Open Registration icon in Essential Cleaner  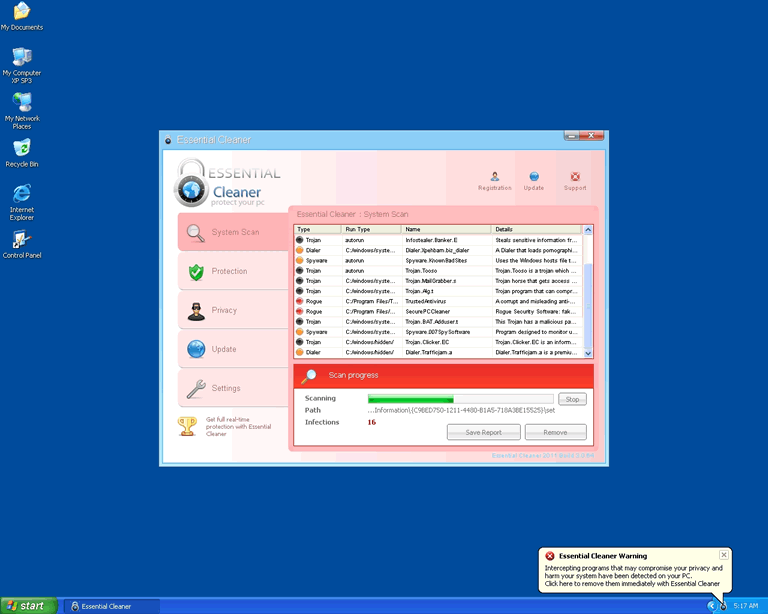tap(494, 178)
